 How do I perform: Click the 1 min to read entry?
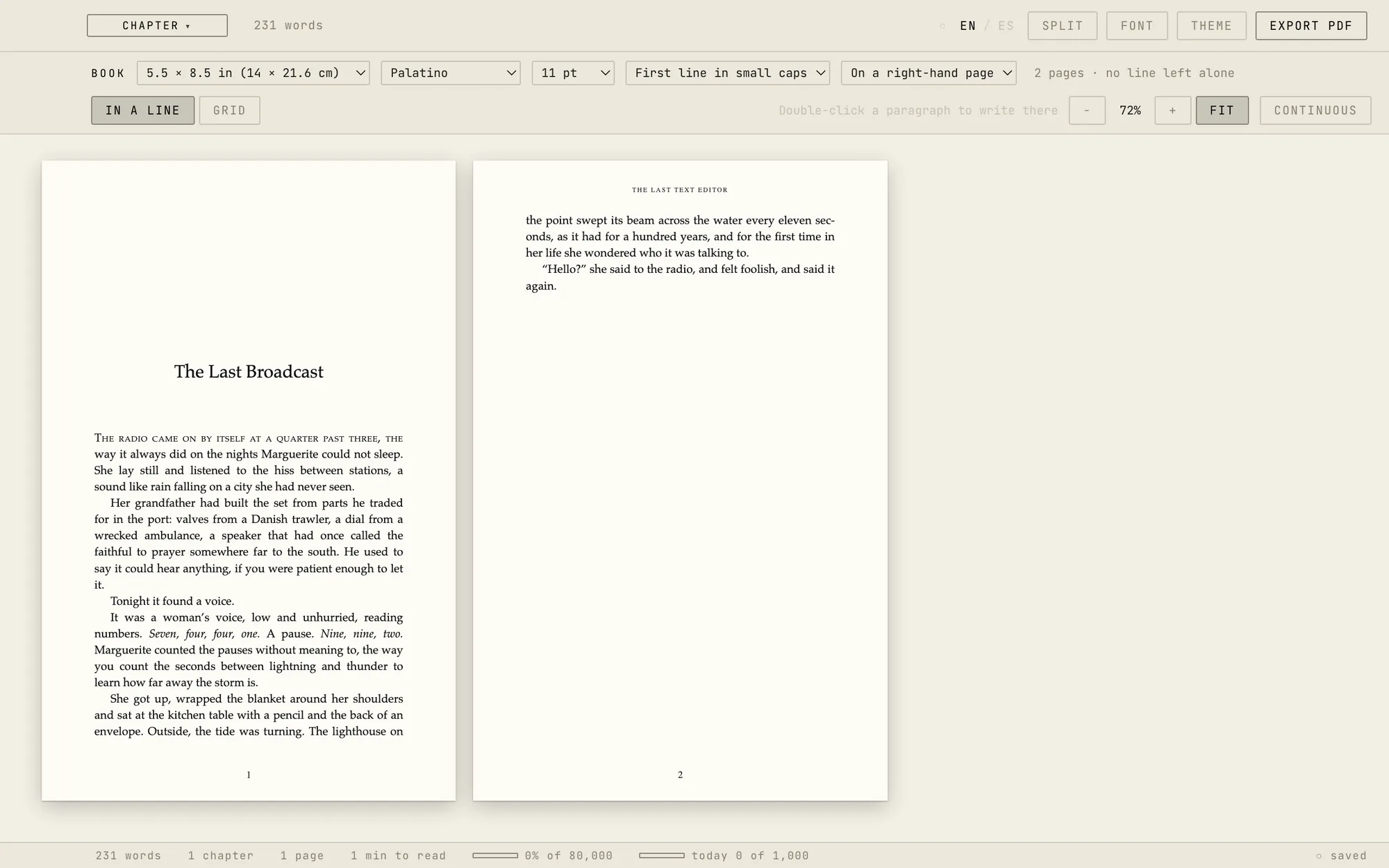(398, 856)
